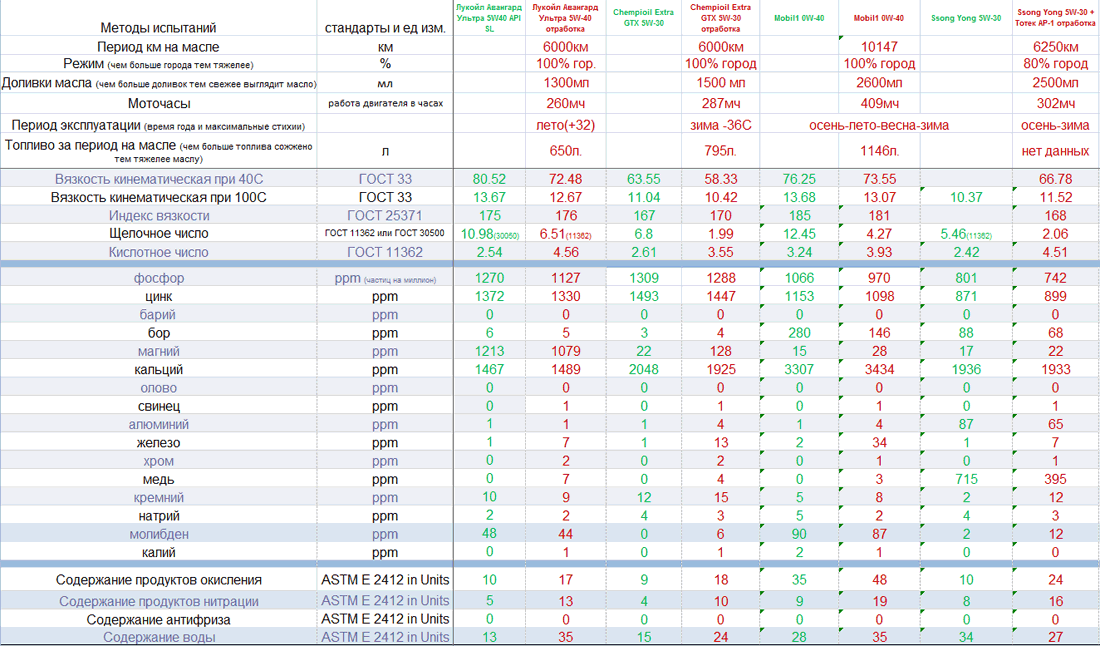This screenshot has width=1100, height=646.
Task: Select the 'Моточасы' row label
Action: pos(159,104)
